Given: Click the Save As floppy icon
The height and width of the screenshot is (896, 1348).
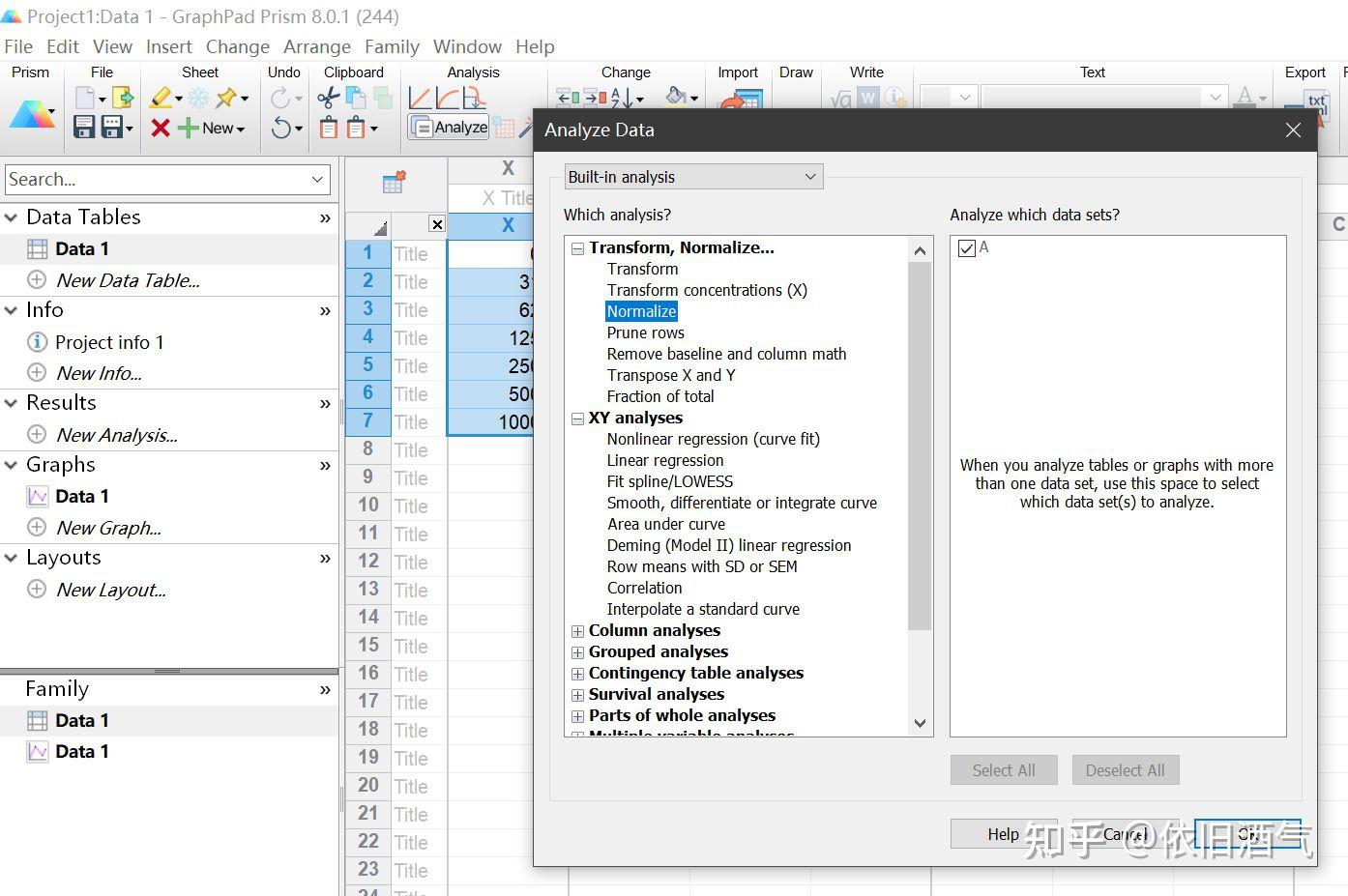Looking at the screenshot, I should tap(112, 128).
